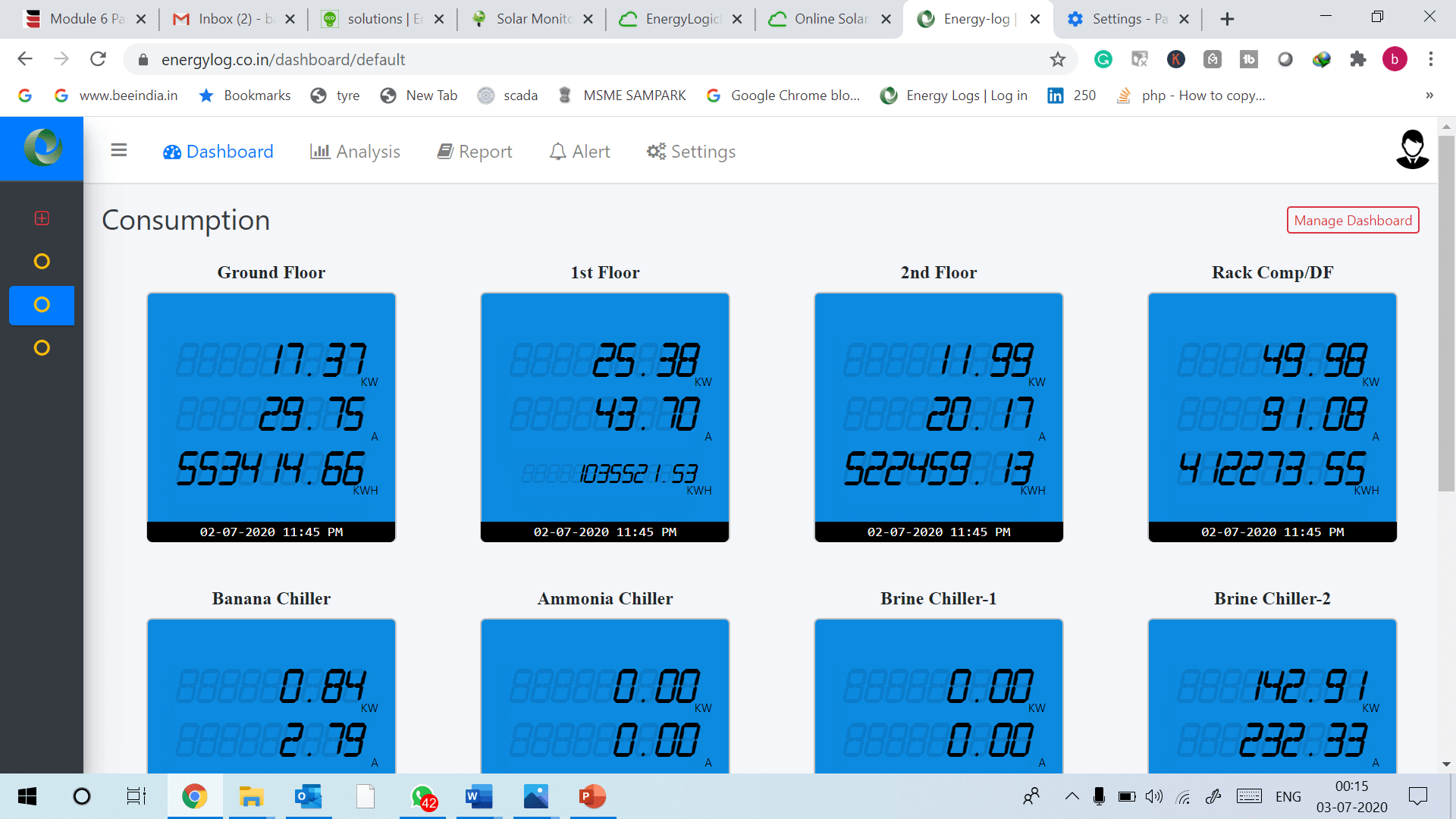Image resolution: width=1456 pixels, height=819 pixels.
Task: Go to Alert section
Action: [579, 152]
